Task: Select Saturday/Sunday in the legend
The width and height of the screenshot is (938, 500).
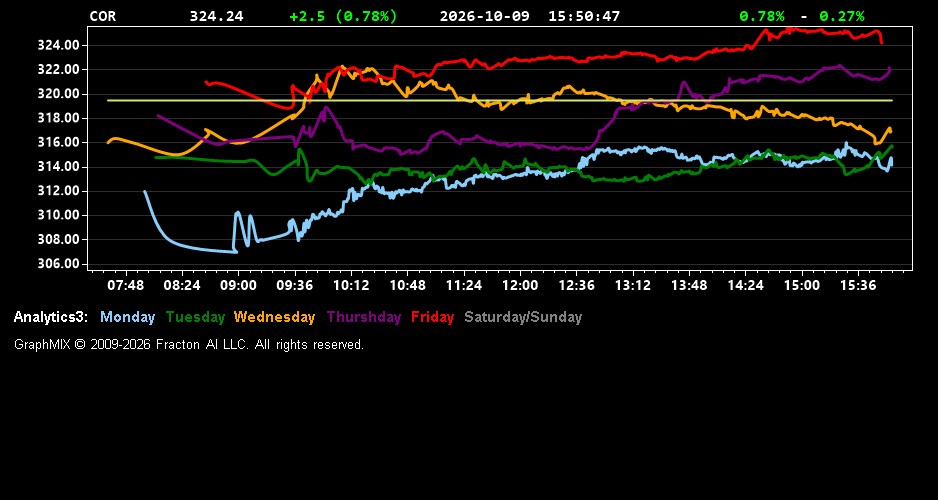Action: pos(523,318)
